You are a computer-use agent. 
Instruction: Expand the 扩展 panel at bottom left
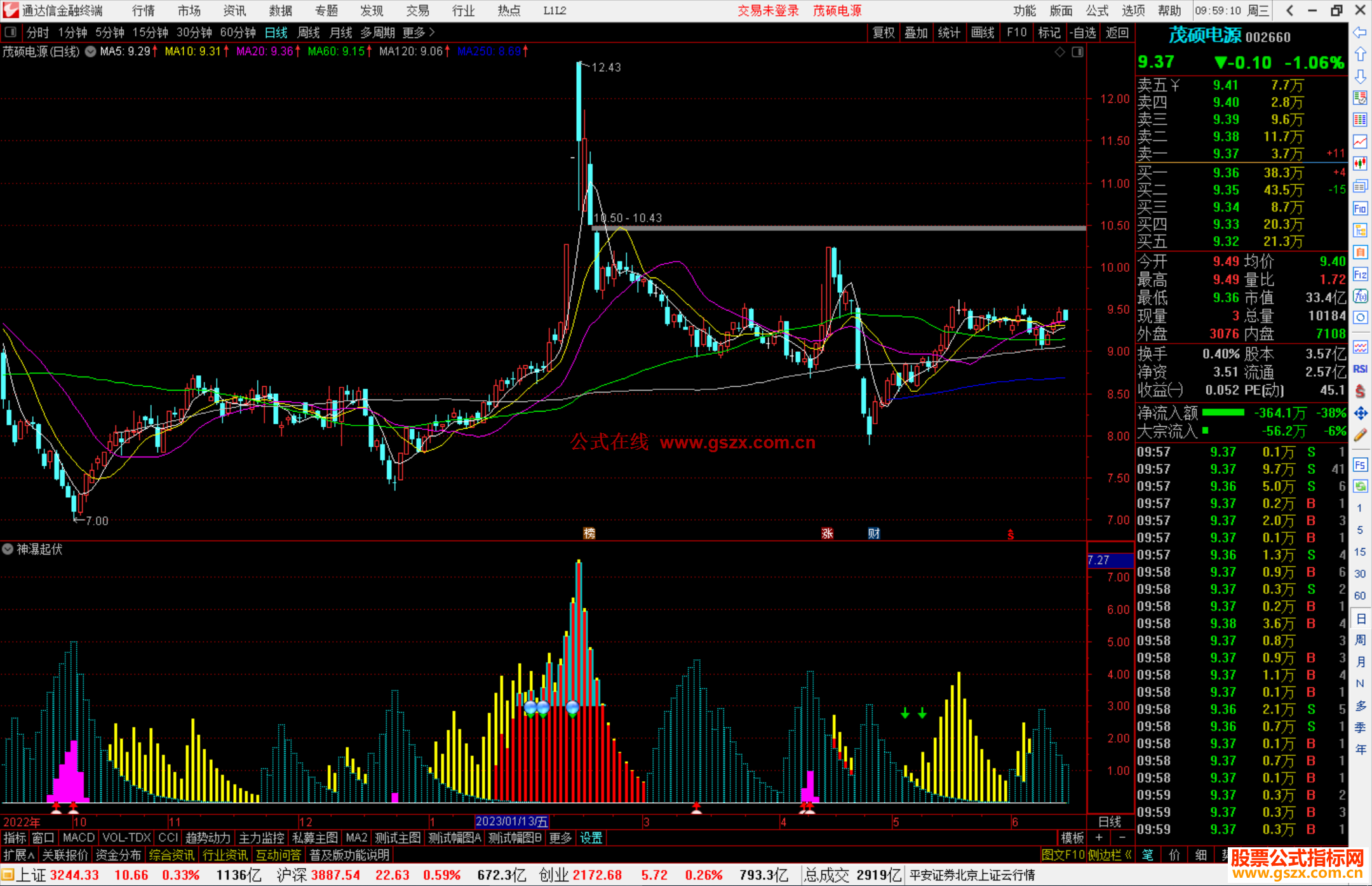18,855
